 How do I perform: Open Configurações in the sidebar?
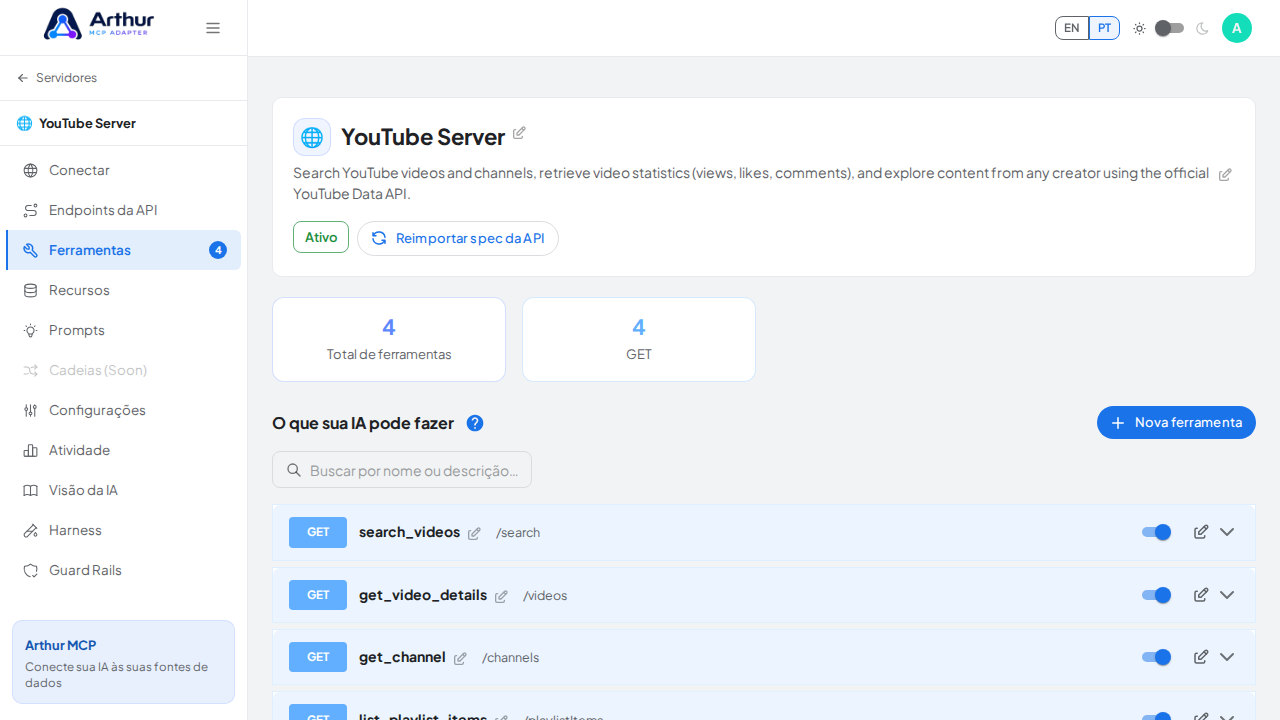click(123, 410)
